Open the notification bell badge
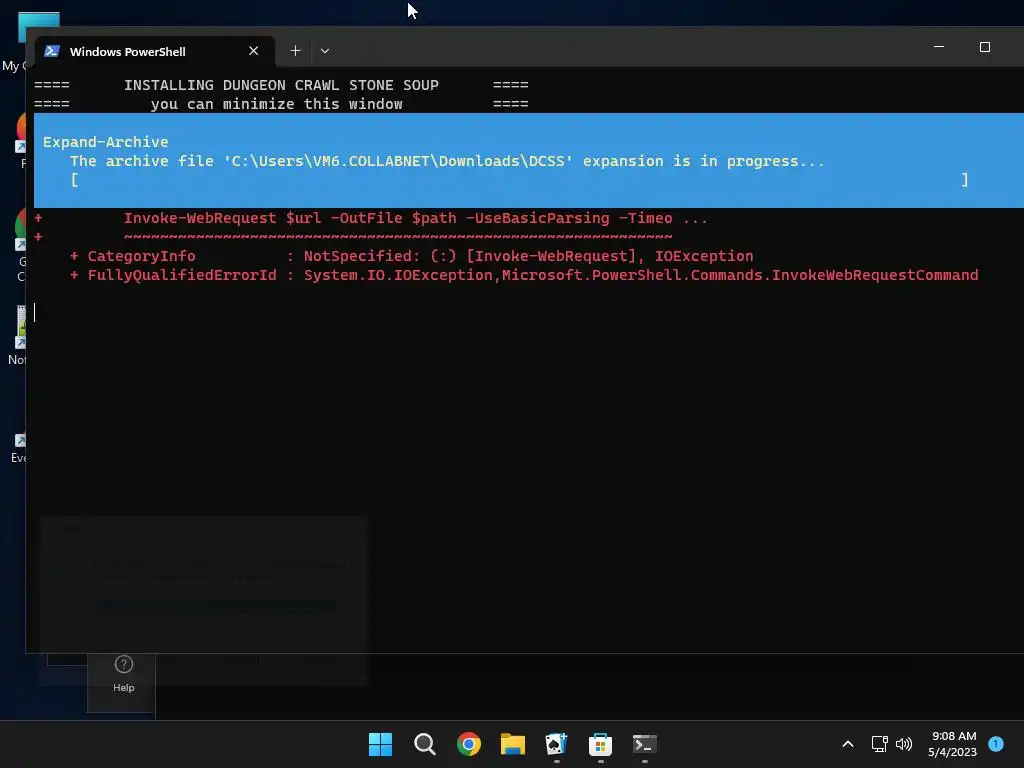The width and height of the screenshot is (1024, 768). point(996,743)
